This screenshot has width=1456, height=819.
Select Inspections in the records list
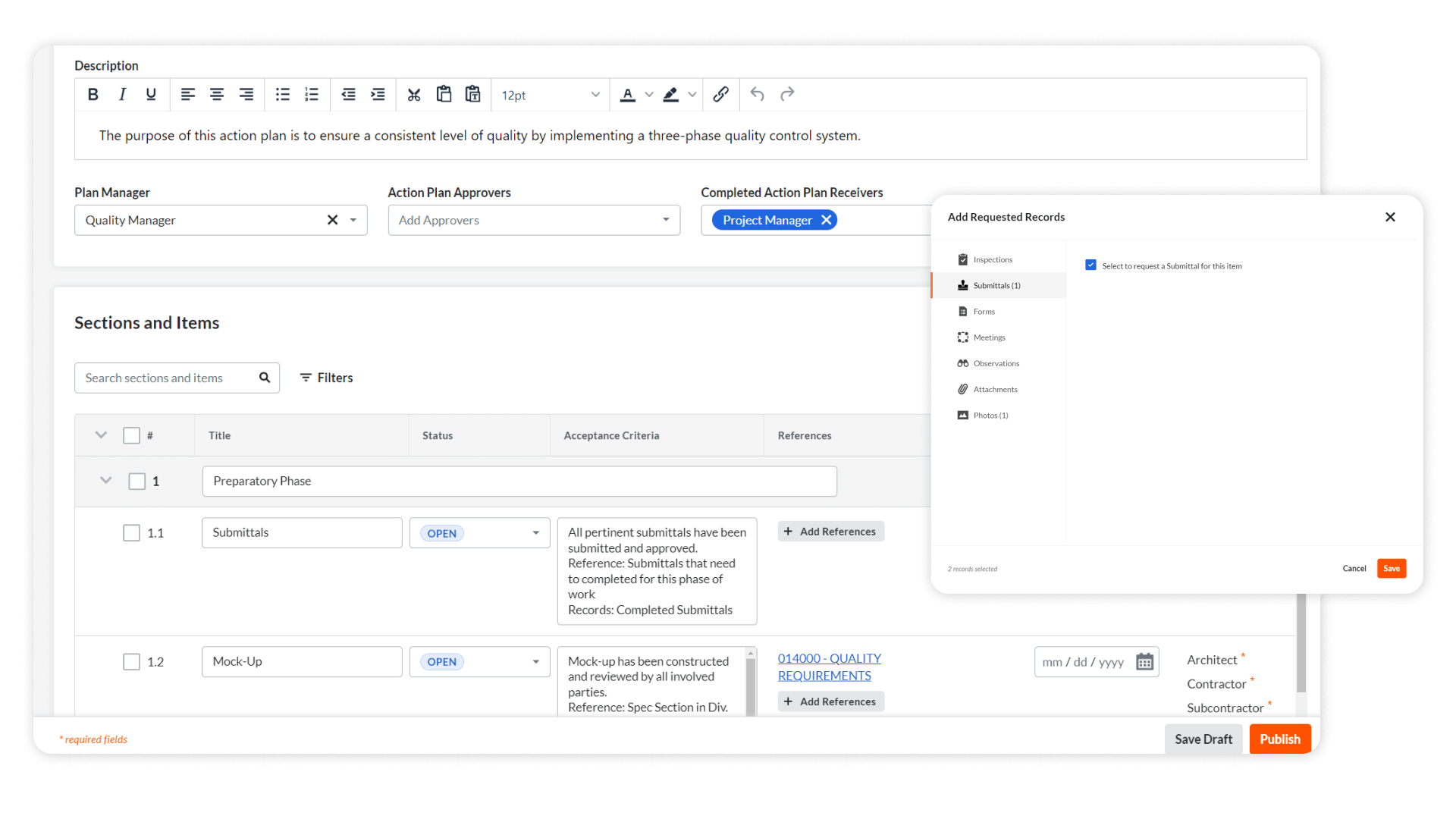[998, 259]
